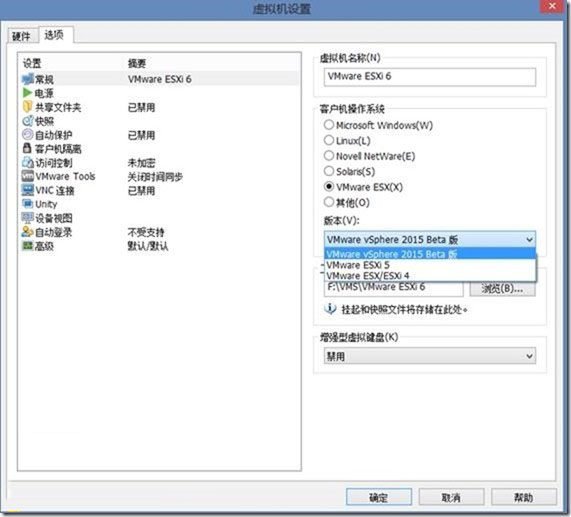Select the Unity row label
Screen dimensions: 571x517
[x=46, y=204]
